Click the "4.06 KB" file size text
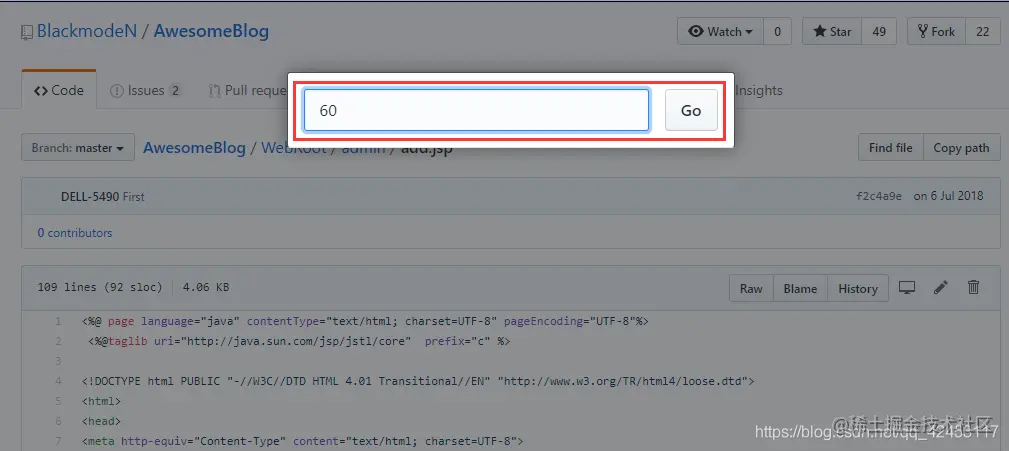The height and width of the screenshot is (451, 1009). point(206,287)
